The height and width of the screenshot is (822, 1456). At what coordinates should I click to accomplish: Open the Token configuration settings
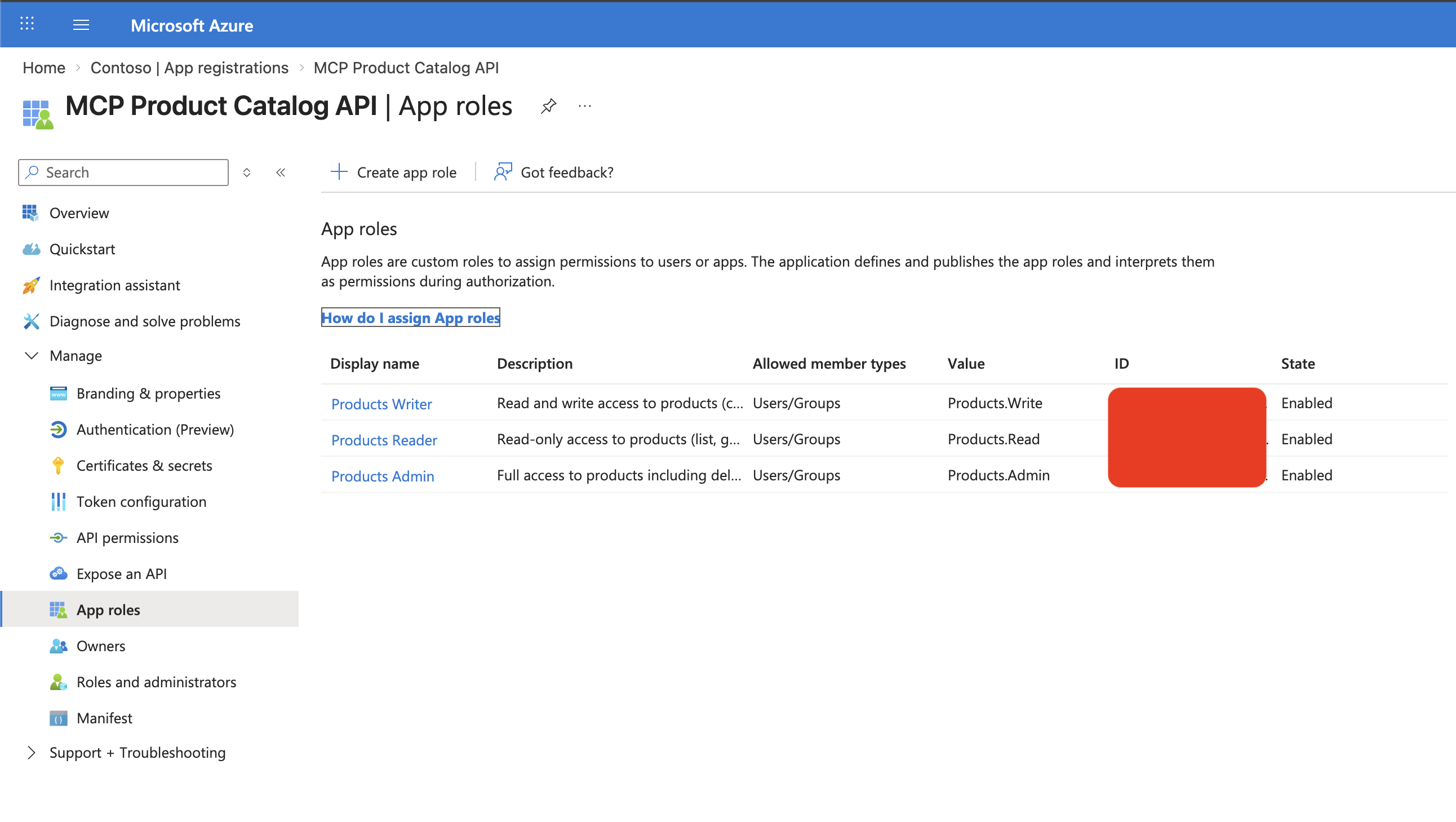tap(141, 501)
